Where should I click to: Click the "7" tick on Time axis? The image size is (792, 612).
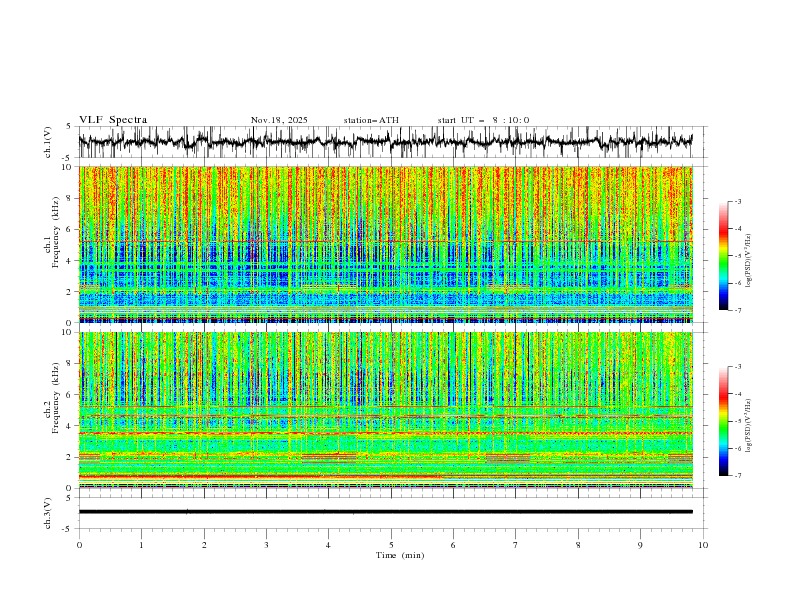516,545
